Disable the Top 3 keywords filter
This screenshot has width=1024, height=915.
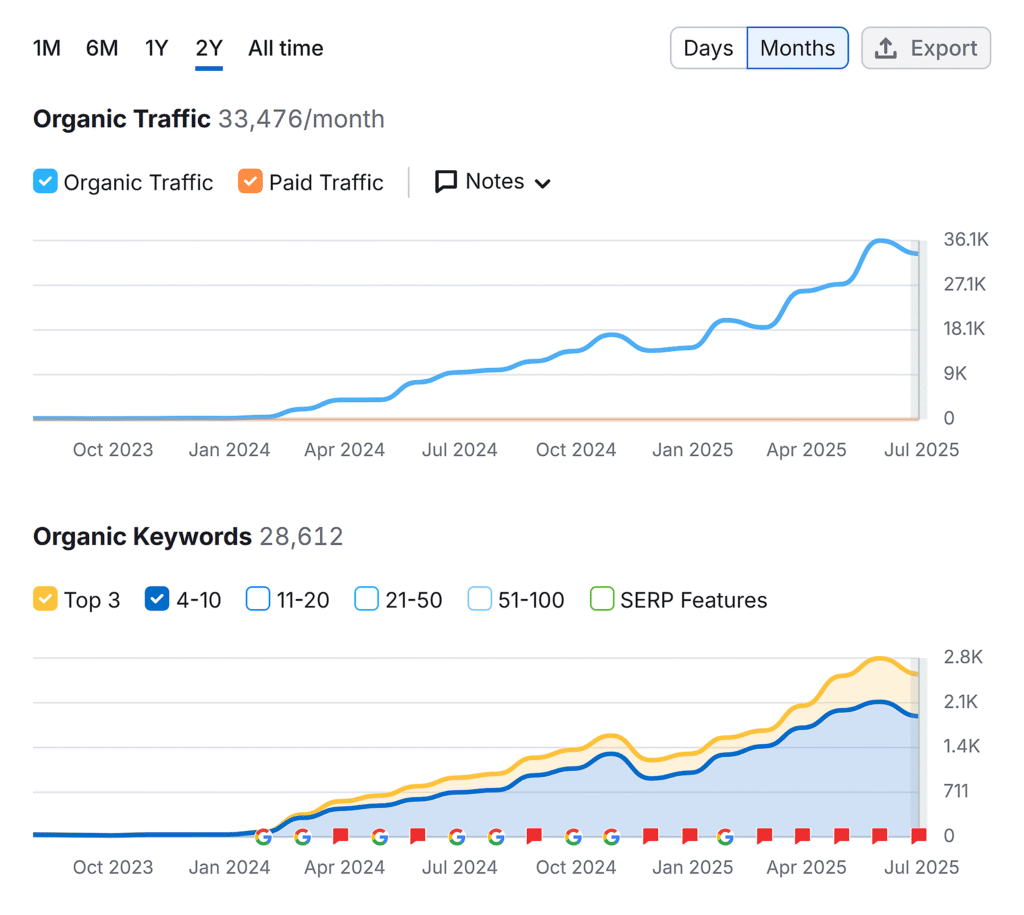(x=44, y=598)
